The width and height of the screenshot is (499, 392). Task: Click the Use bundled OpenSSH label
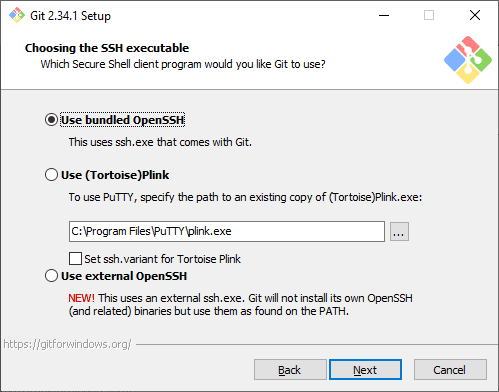coord(123,120)
